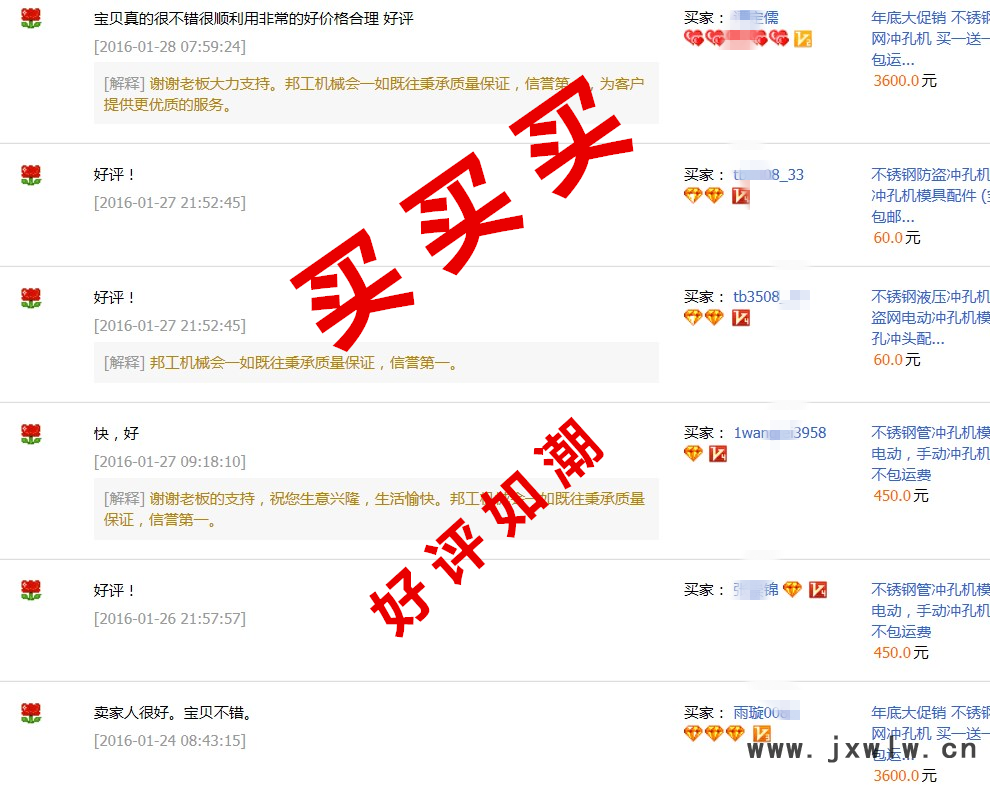Click the V4 badge next to the buyer ending 锦

(x=818, y=589)
